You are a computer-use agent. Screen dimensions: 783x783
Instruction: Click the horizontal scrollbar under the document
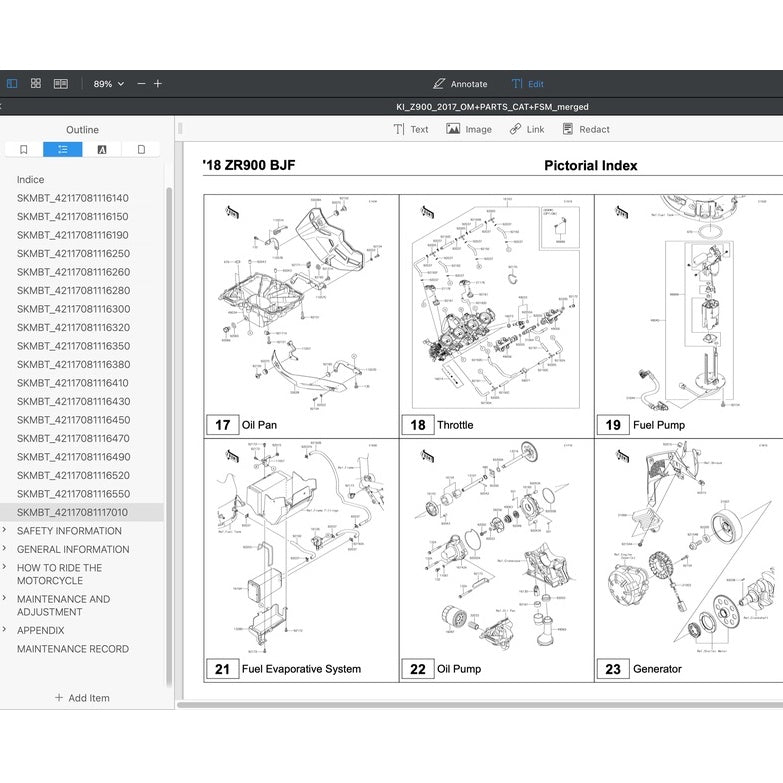click(x=480, y=705)
